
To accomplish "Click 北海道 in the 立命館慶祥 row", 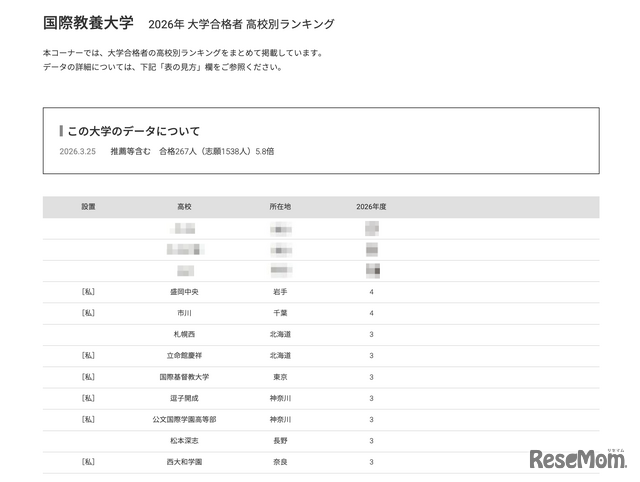I will pos(280,355).
